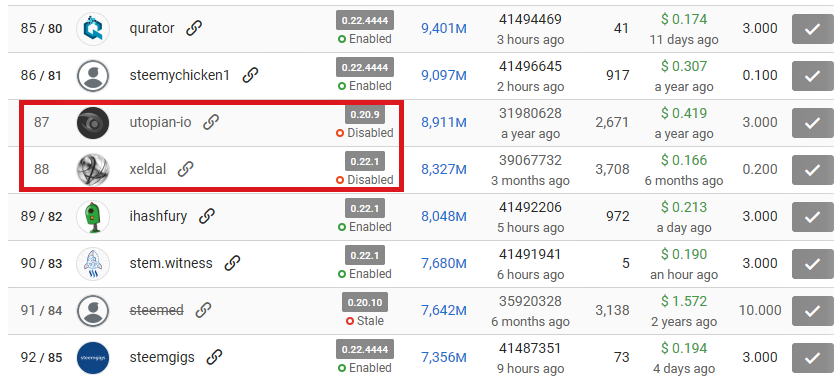This screenshot has height=381, width=838.
Task: Open steemed's link icon
Action: click(x=203, y=310)
